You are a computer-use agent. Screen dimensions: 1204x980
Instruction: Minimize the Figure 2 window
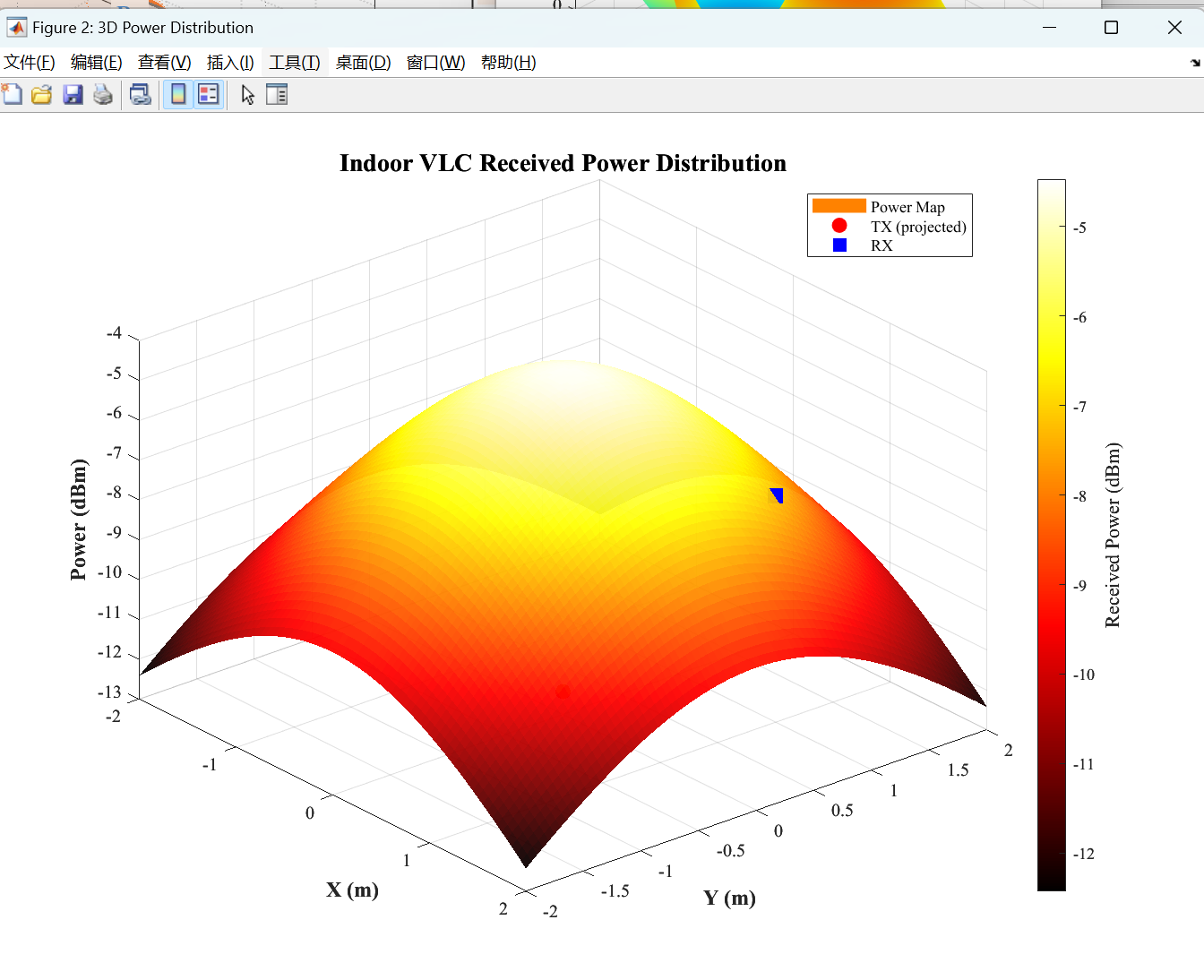(x=1050, y=27)
